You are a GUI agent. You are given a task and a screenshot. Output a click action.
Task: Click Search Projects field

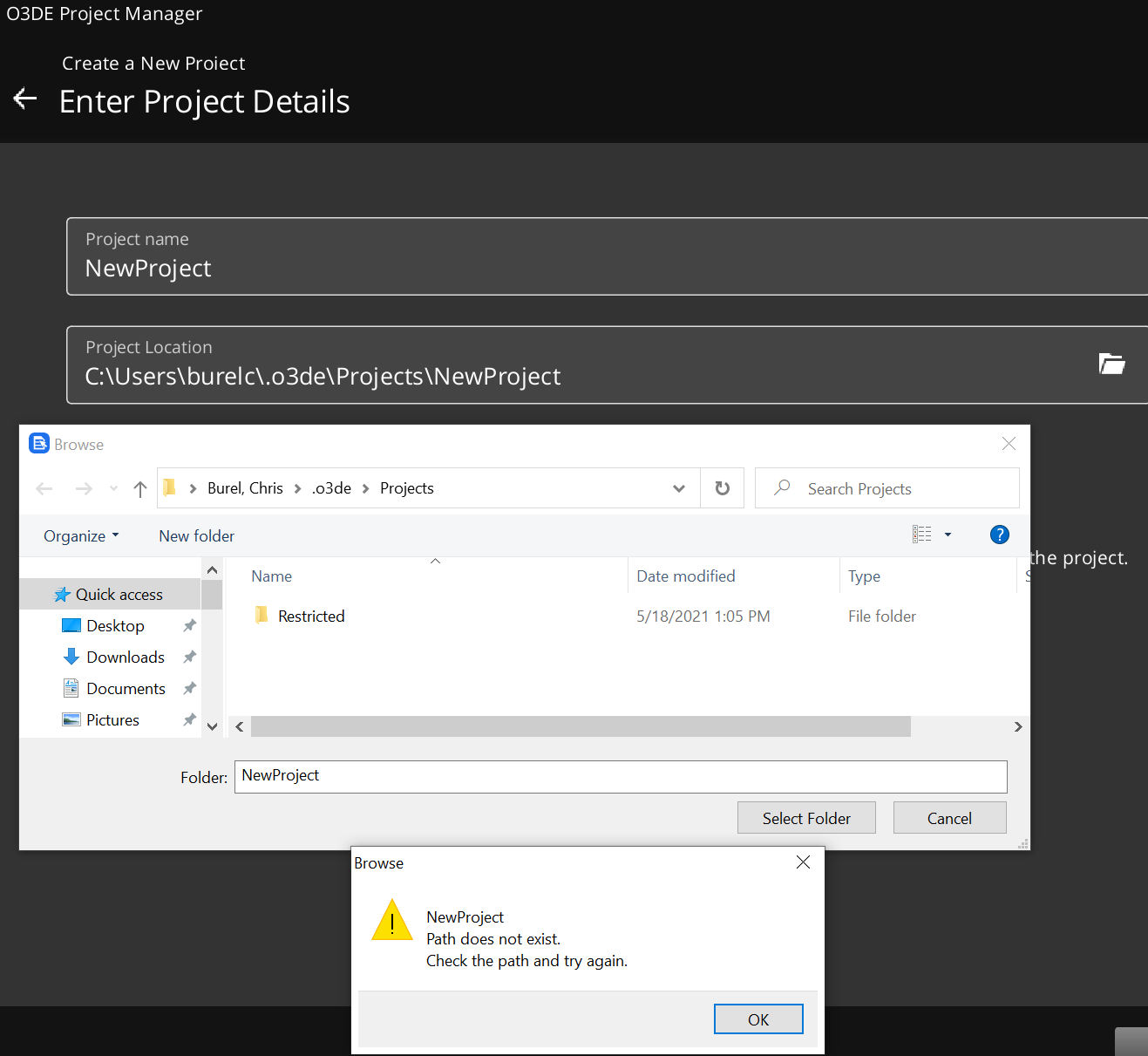tap(887, 488)
